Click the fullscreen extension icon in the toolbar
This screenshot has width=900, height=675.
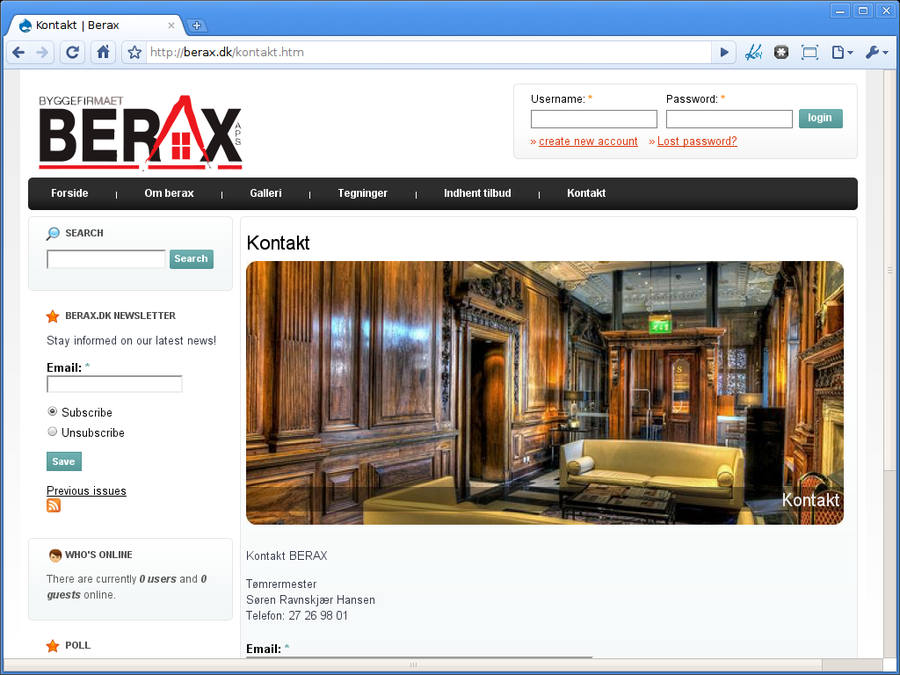pos(810,53)
